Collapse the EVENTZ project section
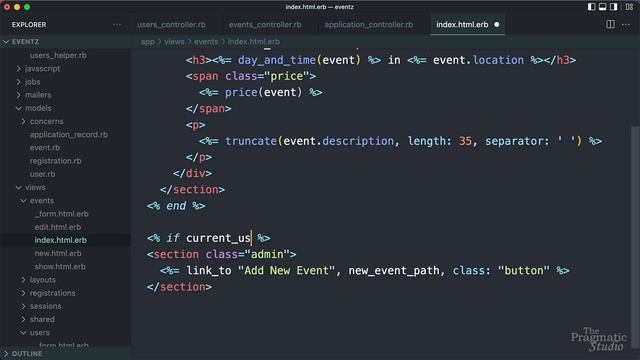This screenshot has width=640, height=360. tap(65, 42)
